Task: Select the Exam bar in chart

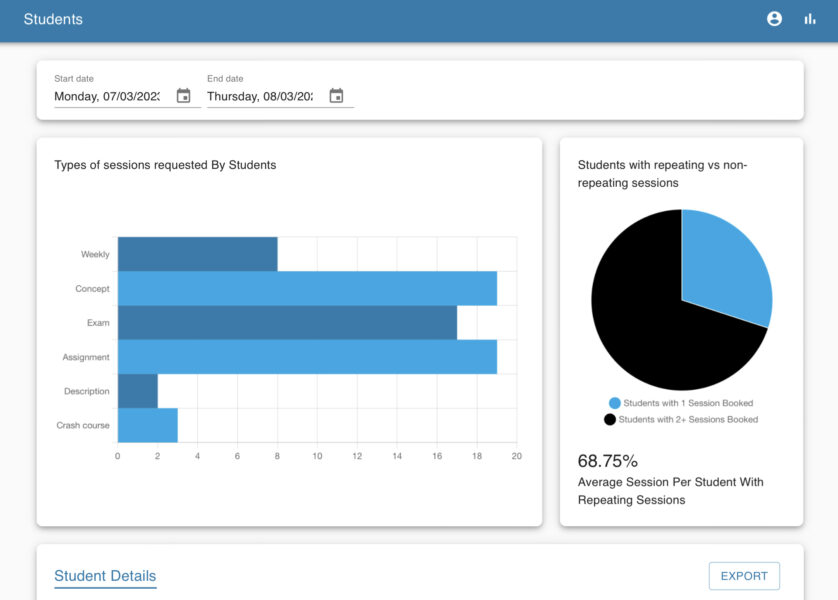Action: tap(287, 323)
